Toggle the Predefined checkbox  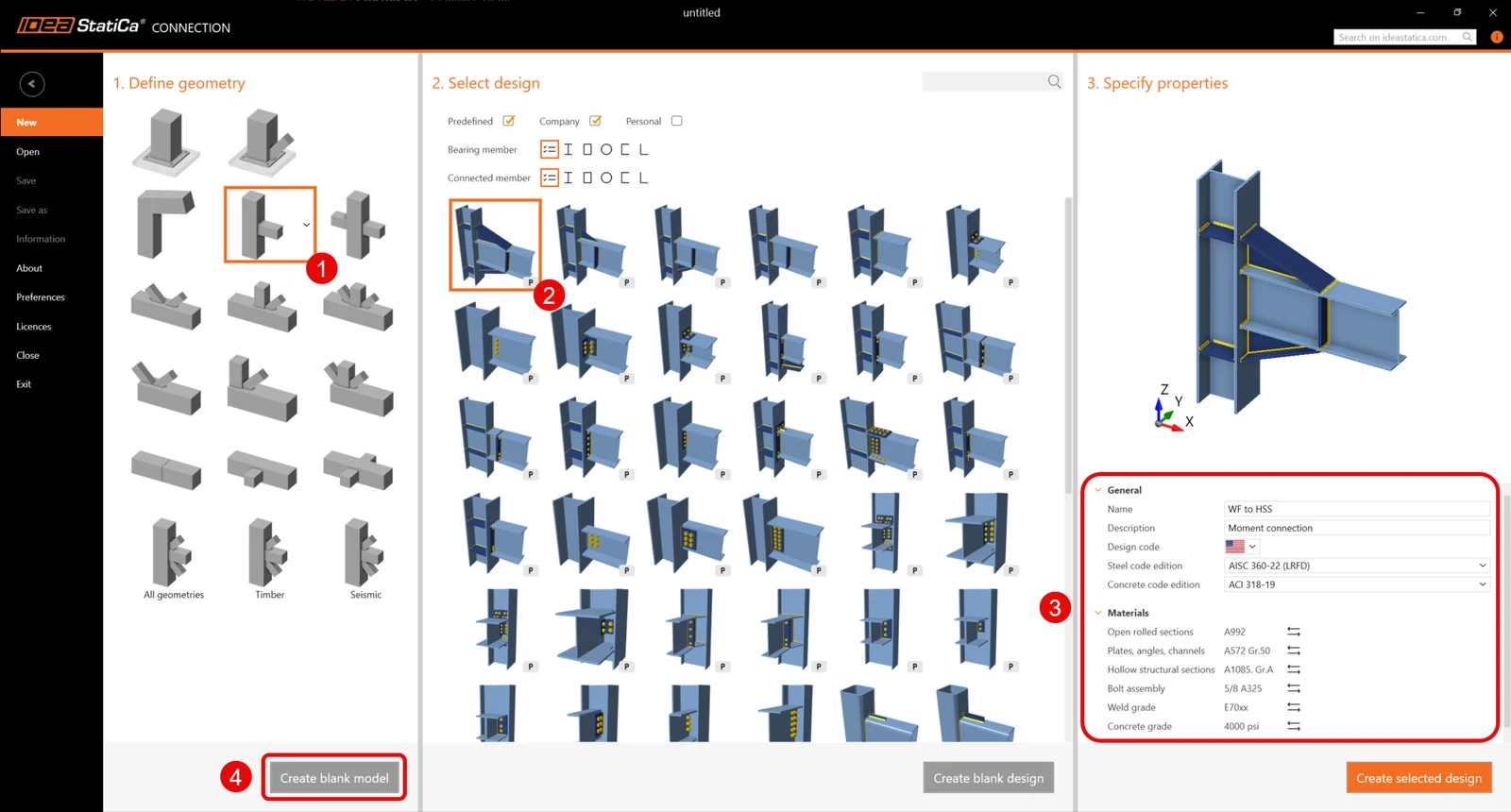click(509, 121)
